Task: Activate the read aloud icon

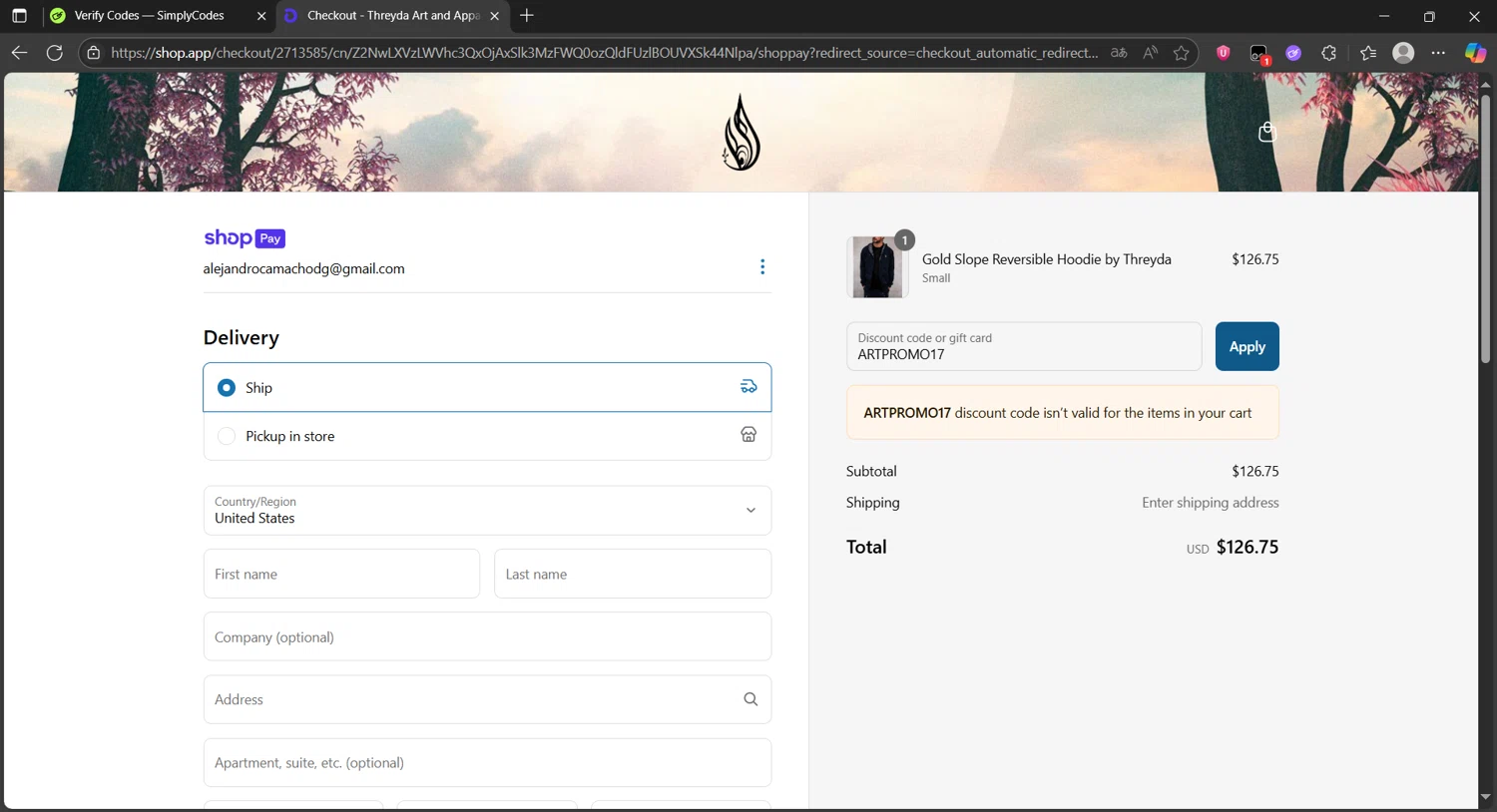Action: point(1151,53)
